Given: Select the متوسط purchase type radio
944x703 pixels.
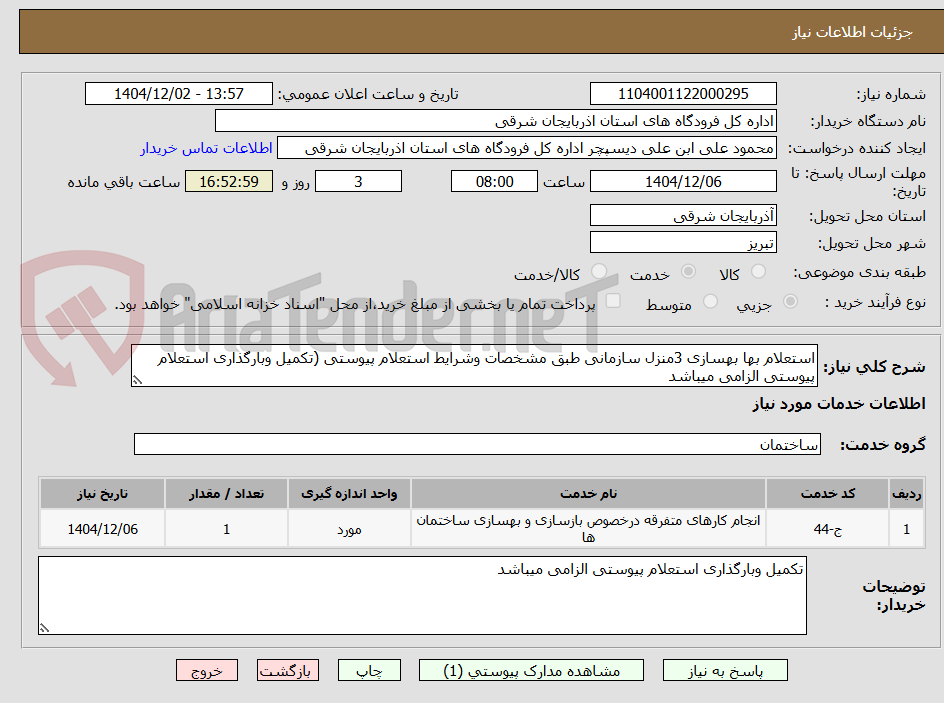Looking at the screenshot, I should pos(710,301).
